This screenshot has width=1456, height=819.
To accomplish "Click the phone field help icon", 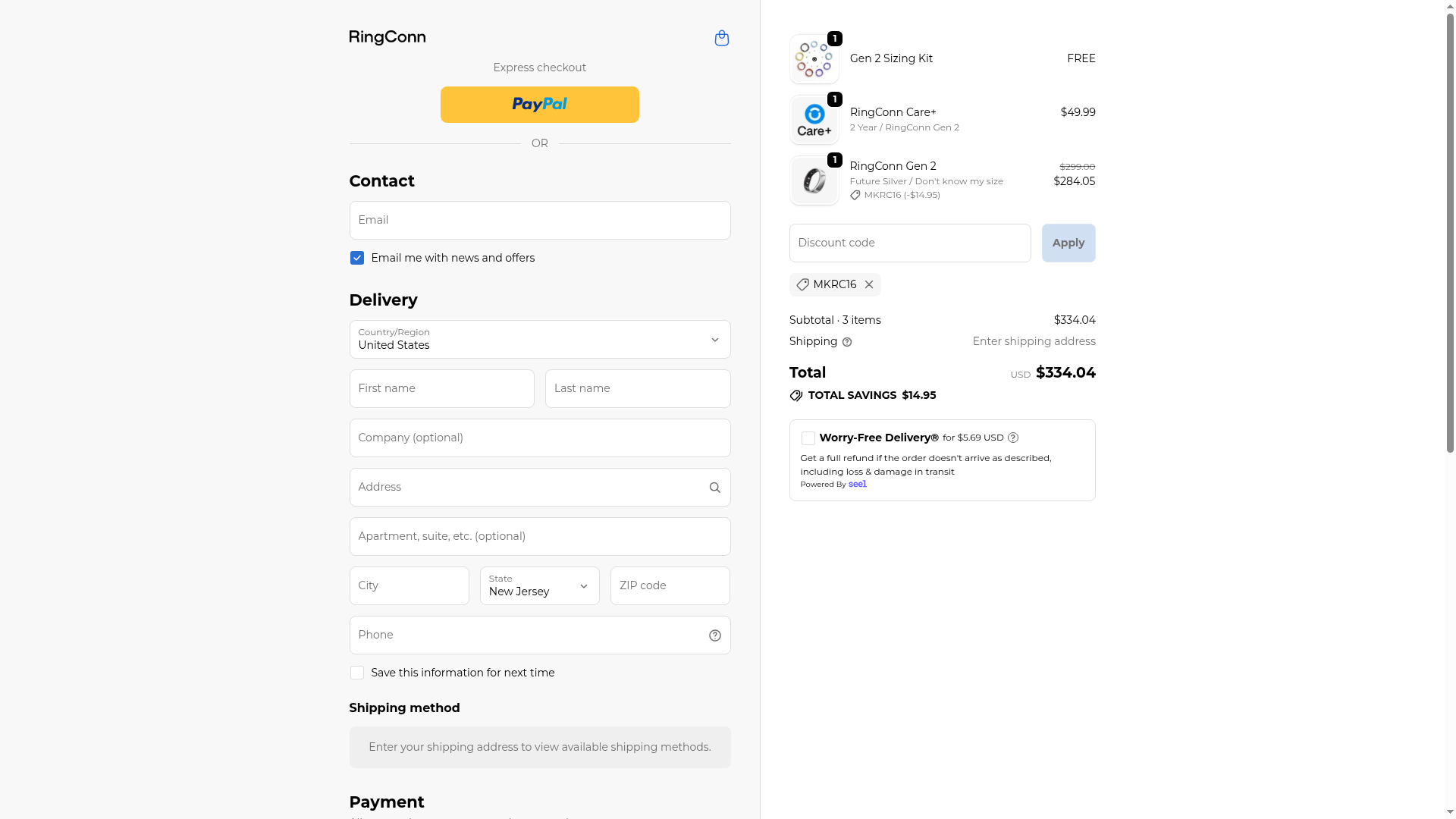I will point(714,635).
